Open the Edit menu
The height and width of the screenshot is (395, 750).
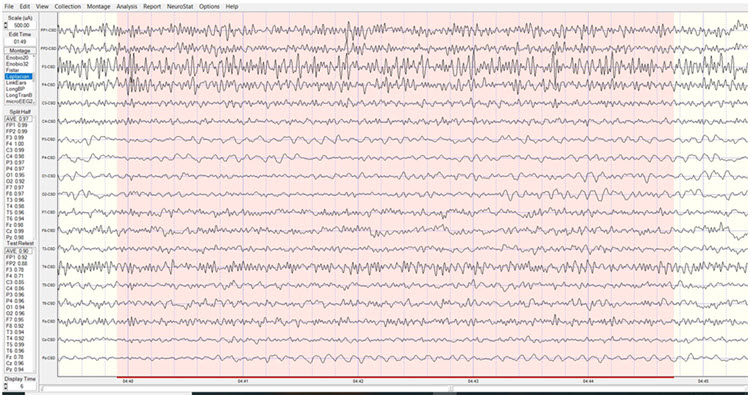(24, 7)
